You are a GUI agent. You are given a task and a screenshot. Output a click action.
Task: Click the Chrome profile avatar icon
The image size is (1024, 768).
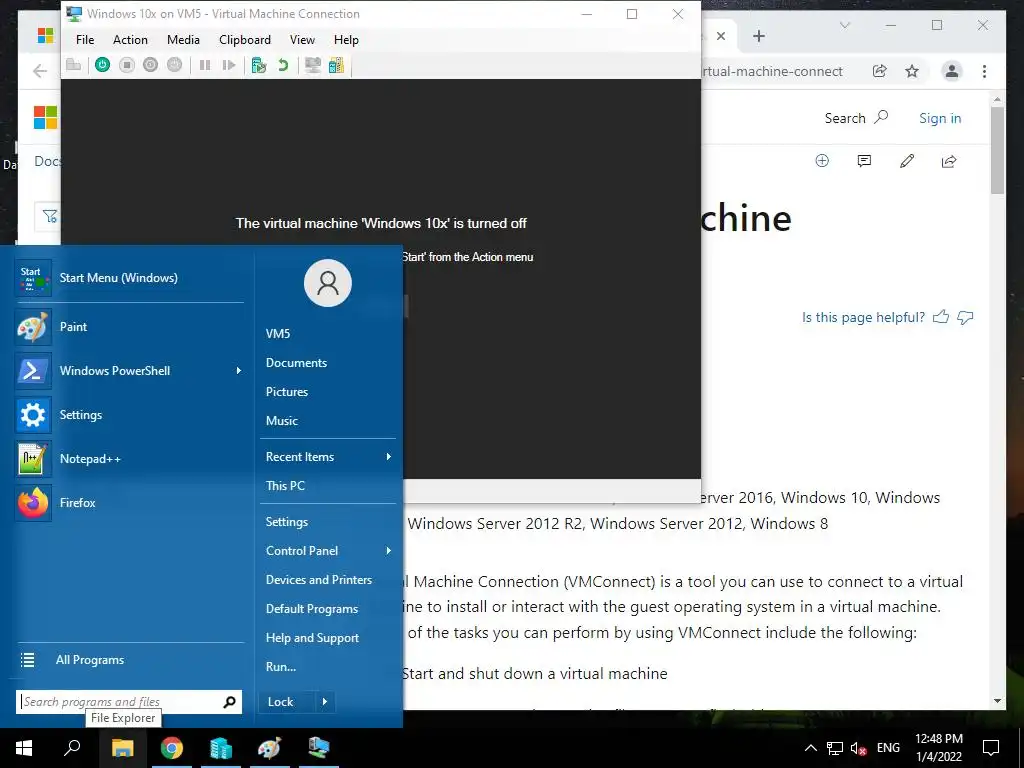952,71
